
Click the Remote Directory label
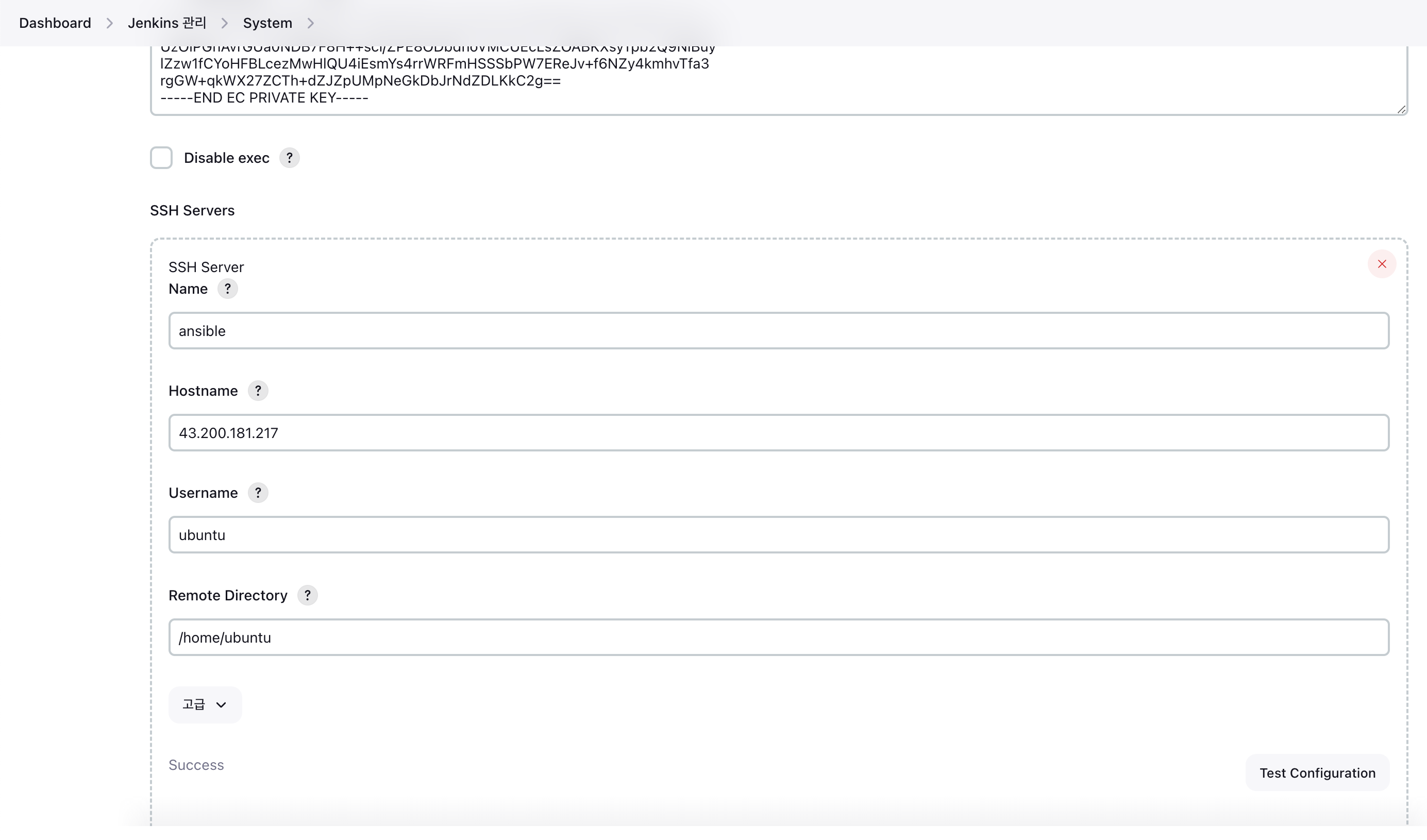(x=228, y=595)
